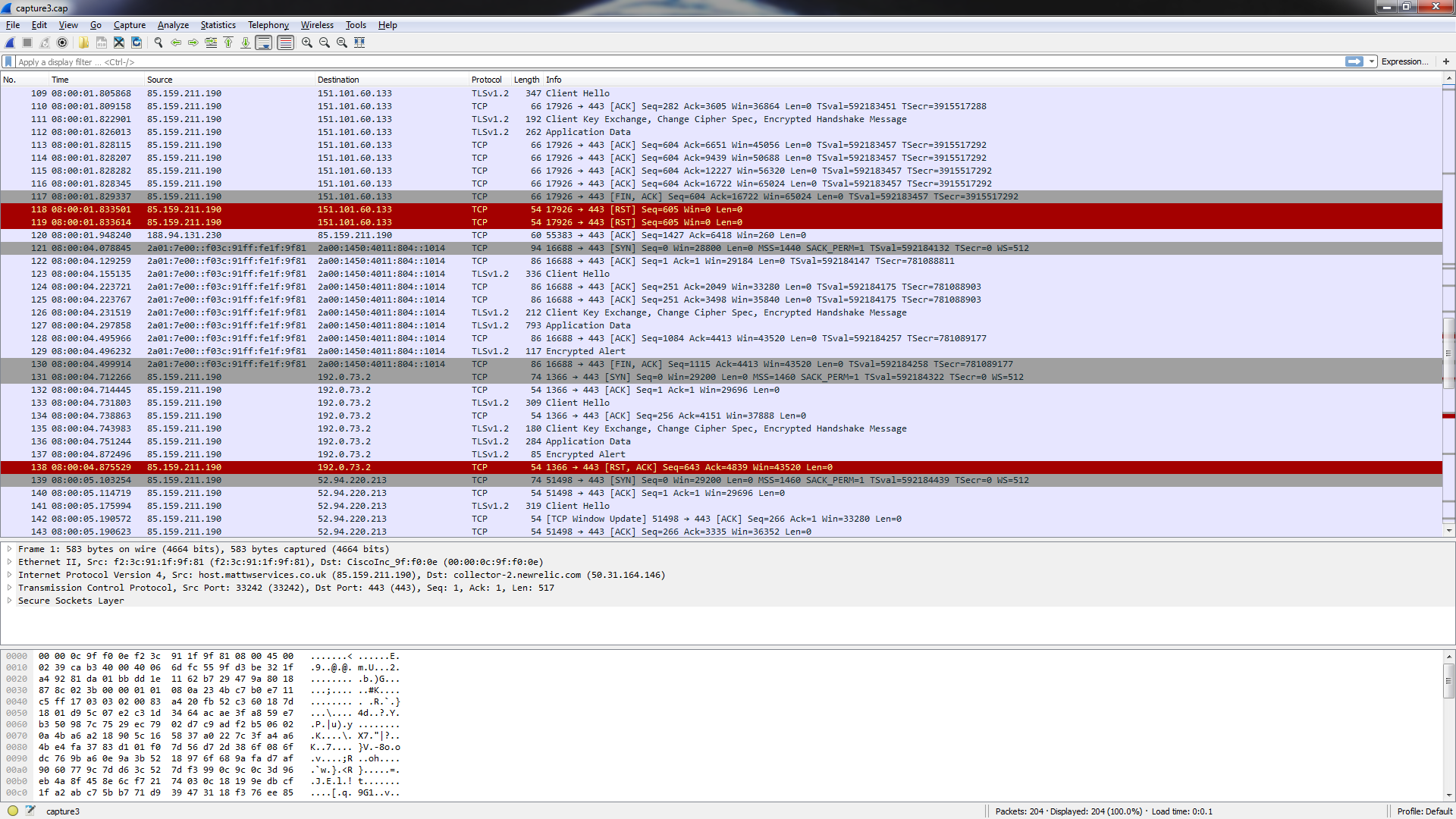
Task: Edit capture file properties status icon
Action: click(30, 811)
